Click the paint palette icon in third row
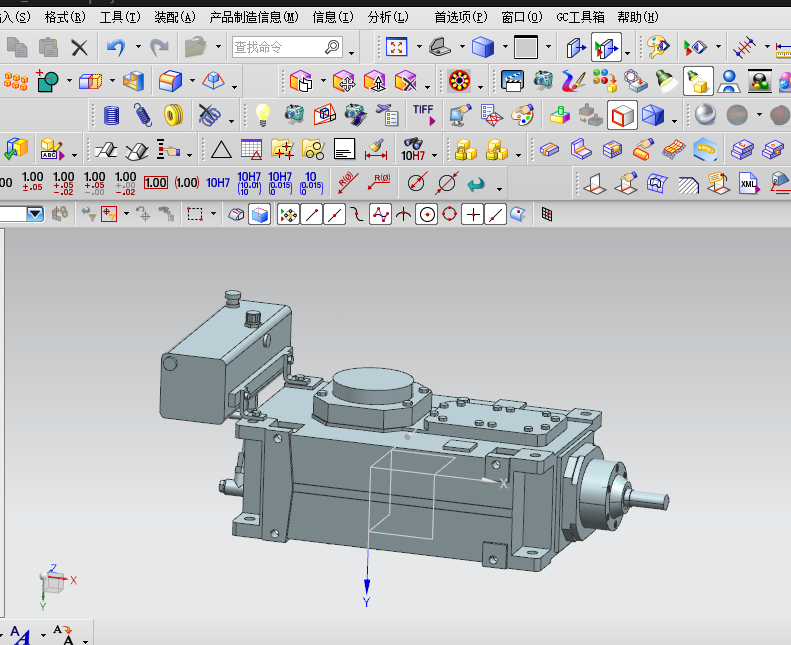The image size is (791, 645). (x=522, y=115)
